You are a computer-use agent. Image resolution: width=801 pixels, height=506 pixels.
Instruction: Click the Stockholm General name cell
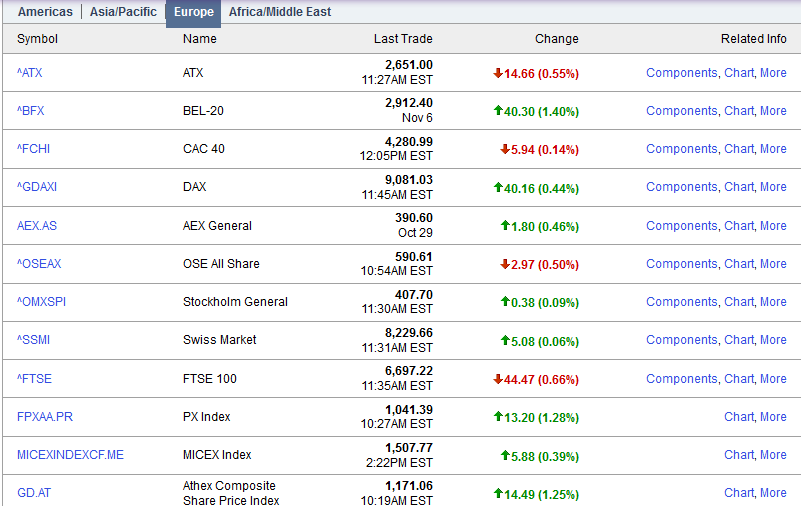235,302
